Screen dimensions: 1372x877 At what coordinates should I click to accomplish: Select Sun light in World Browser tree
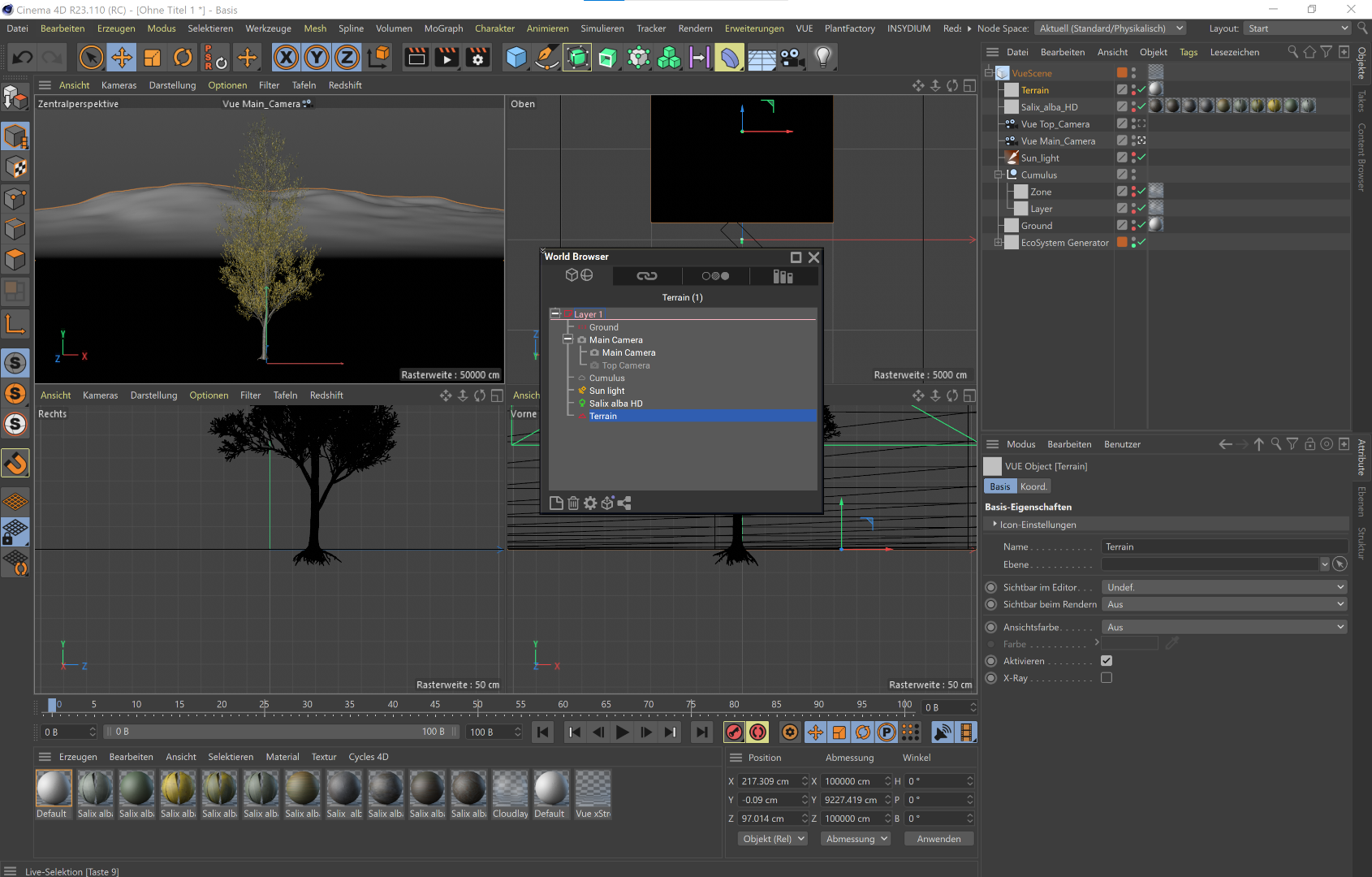(606, 391)
